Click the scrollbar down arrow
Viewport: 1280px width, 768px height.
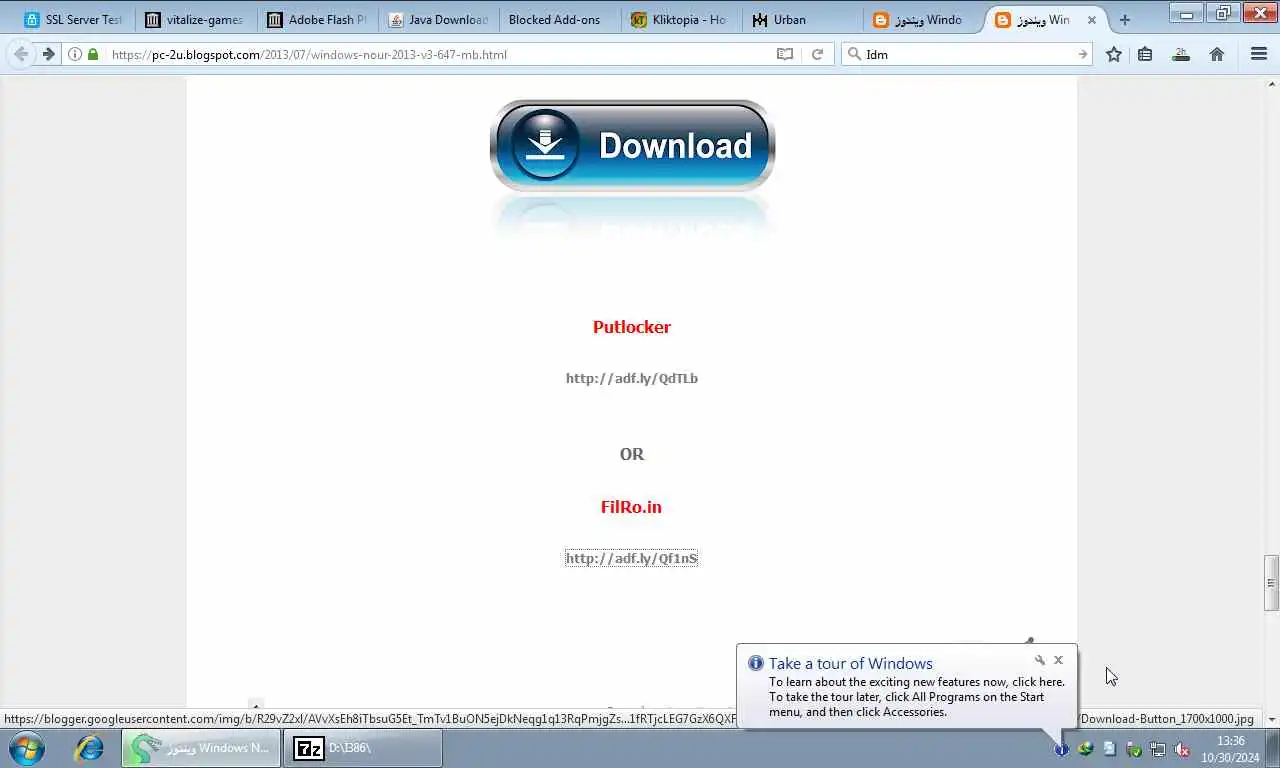tap(1271, 719)
